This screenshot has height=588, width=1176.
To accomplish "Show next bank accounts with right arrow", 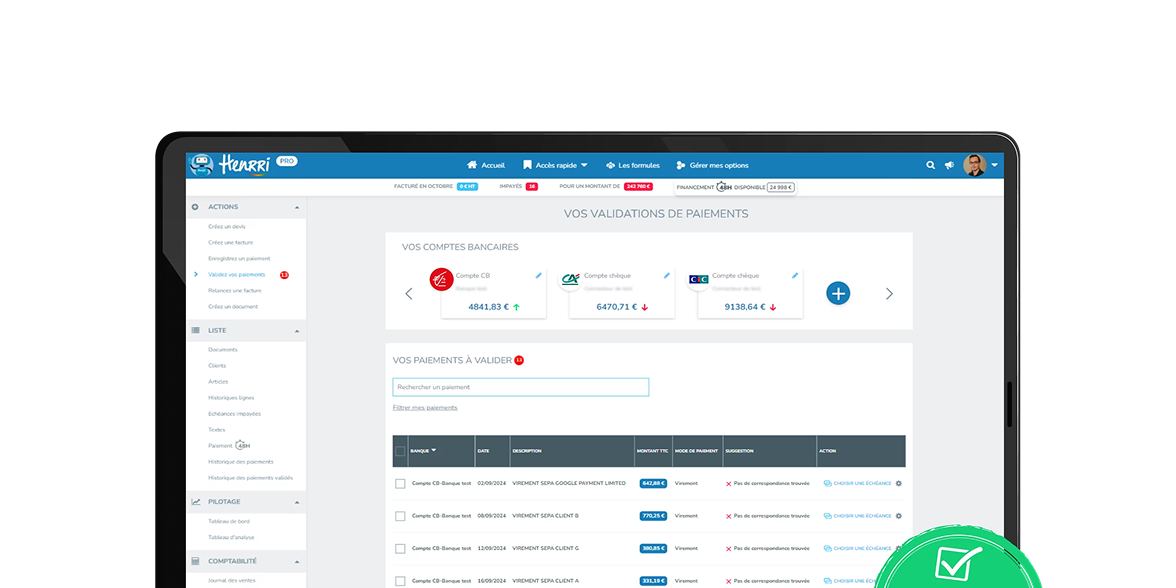I will (x=890, y=294).
